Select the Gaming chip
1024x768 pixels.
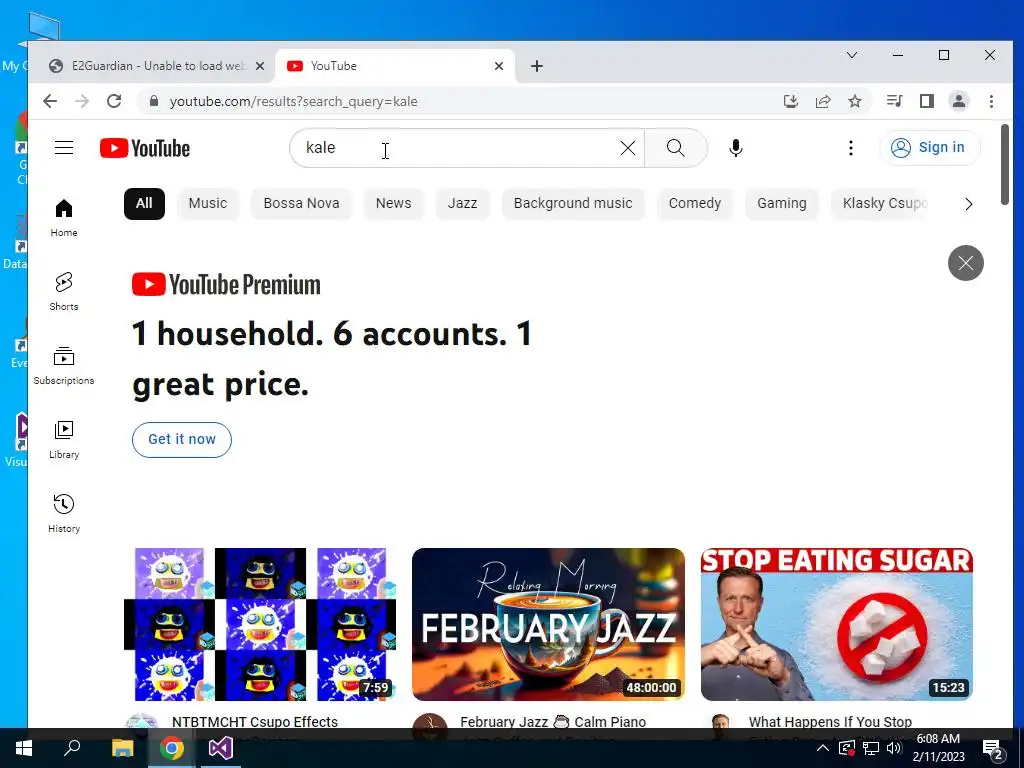(782, 204)
